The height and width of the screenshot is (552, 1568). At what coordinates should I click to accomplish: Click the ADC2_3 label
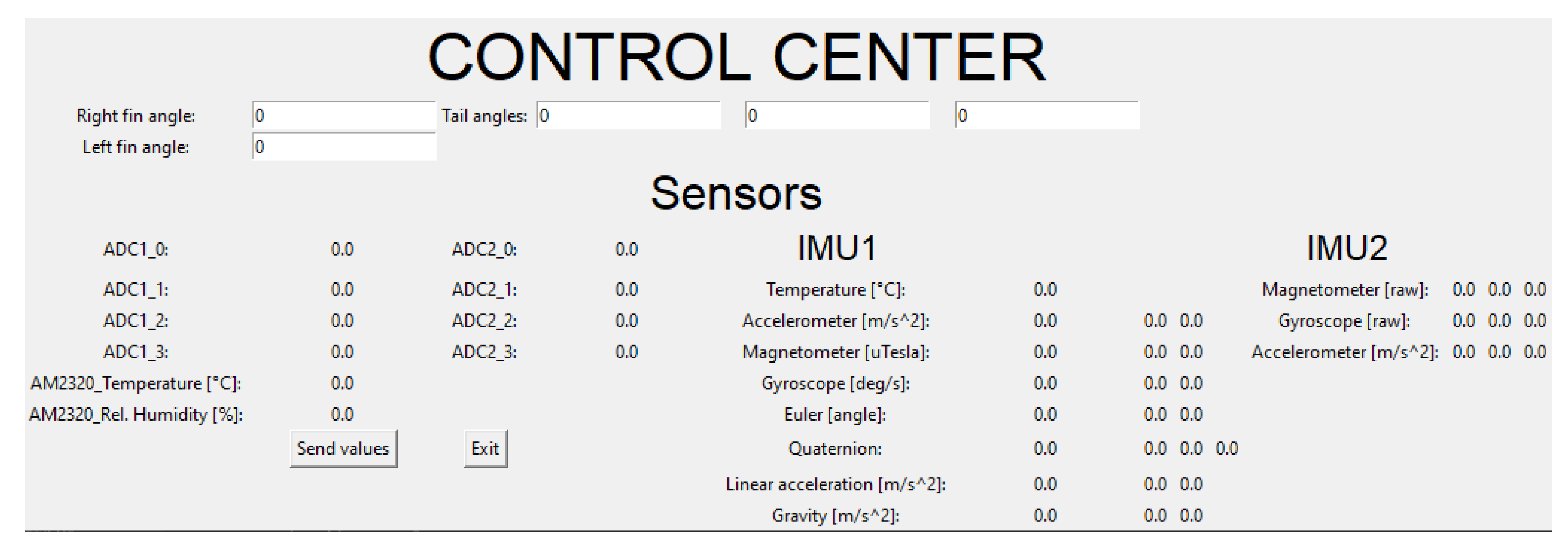[x=484, y=353]
